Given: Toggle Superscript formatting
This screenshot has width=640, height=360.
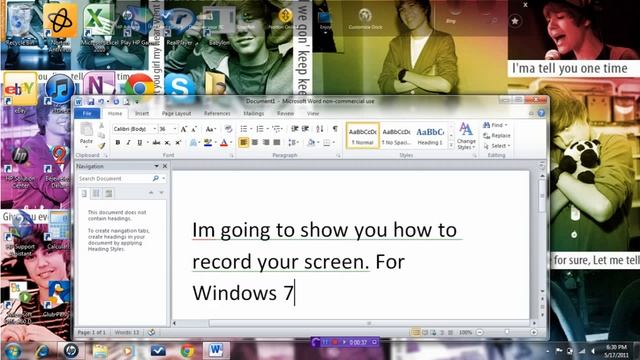Looking at the screenshot, I should [x=178, y=142].
